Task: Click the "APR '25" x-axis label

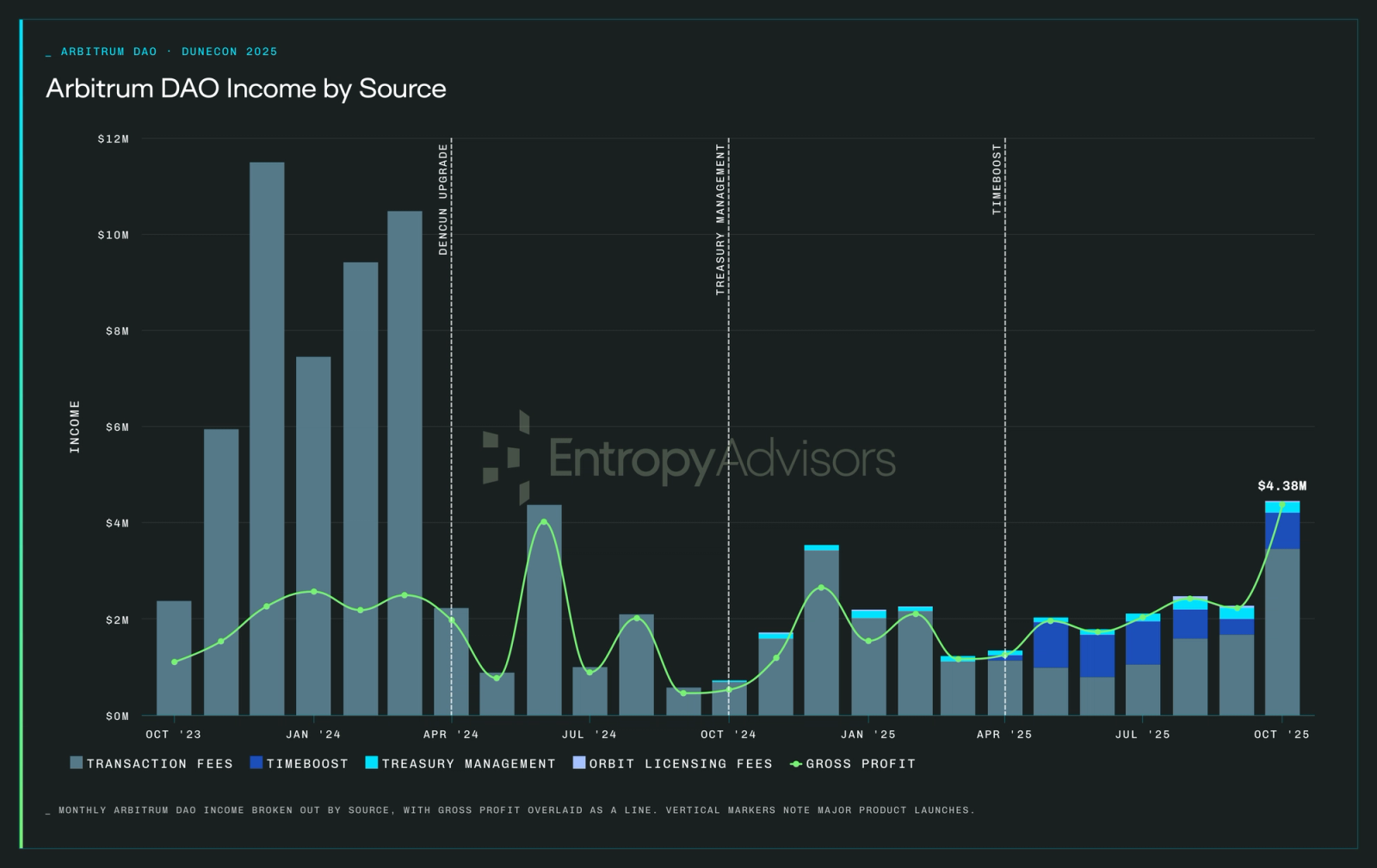Action: coord(1004,735)
